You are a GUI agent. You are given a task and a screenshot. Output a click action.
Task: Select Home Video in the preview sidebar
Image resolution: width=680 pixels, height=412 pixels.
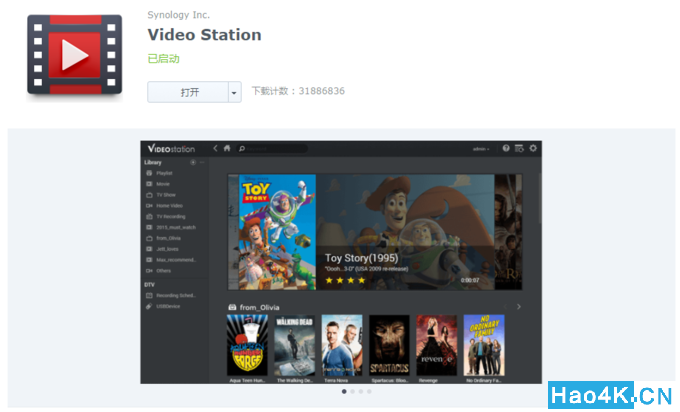[169, 206]
